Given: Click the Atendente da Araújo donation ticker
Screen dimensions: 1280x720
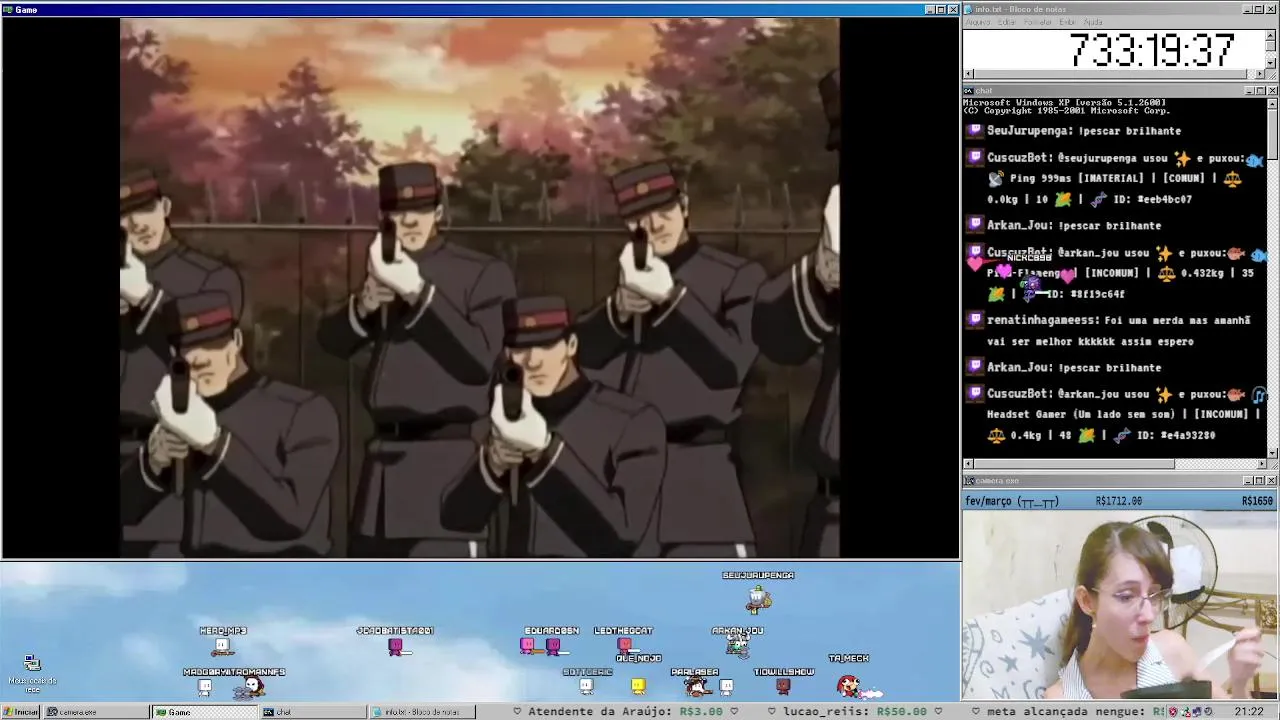Looking at the screenshot, I should (x=625, y=712).
